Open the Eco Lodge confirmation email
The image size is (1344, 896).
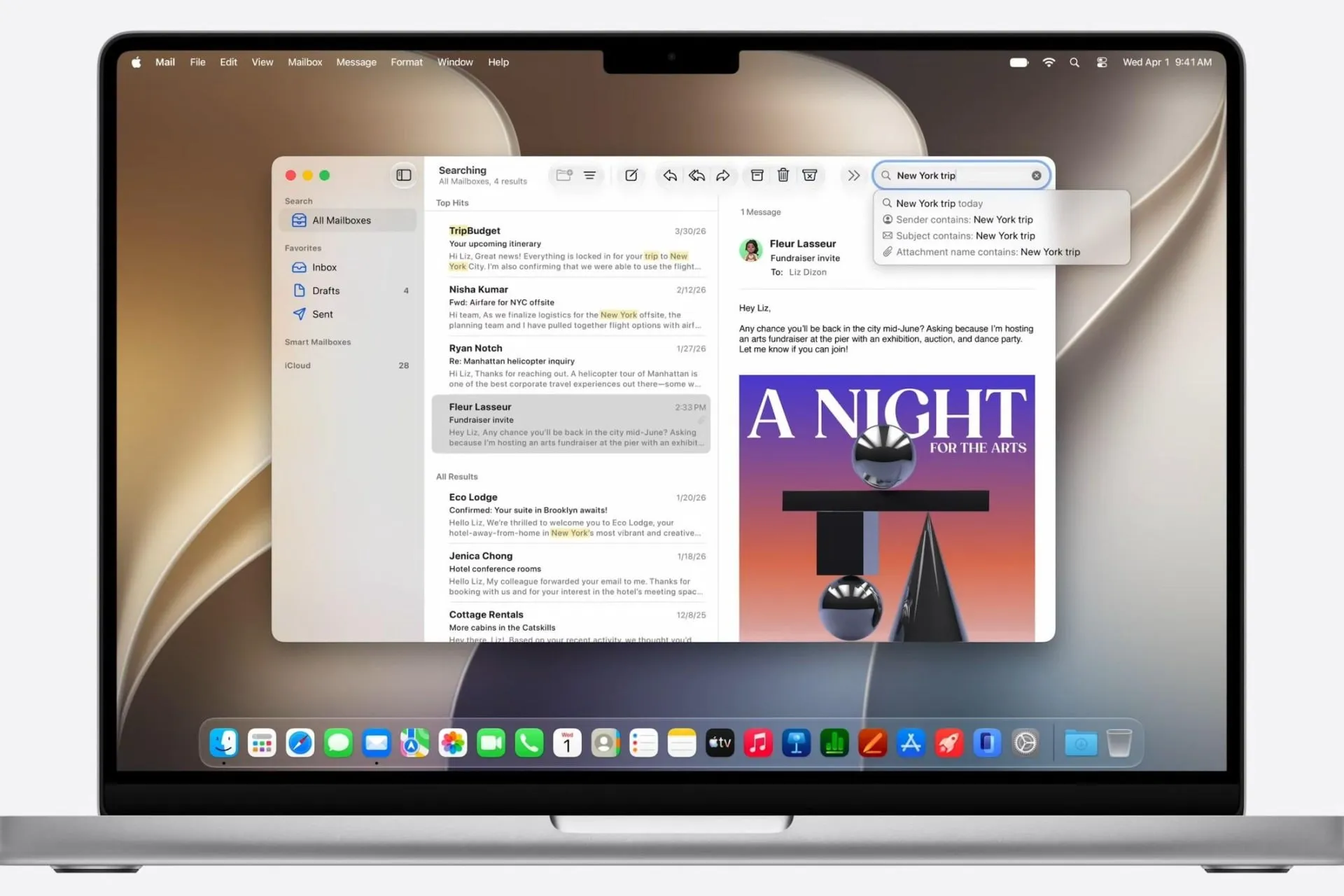pyautogui.click(x=571, y=515)
